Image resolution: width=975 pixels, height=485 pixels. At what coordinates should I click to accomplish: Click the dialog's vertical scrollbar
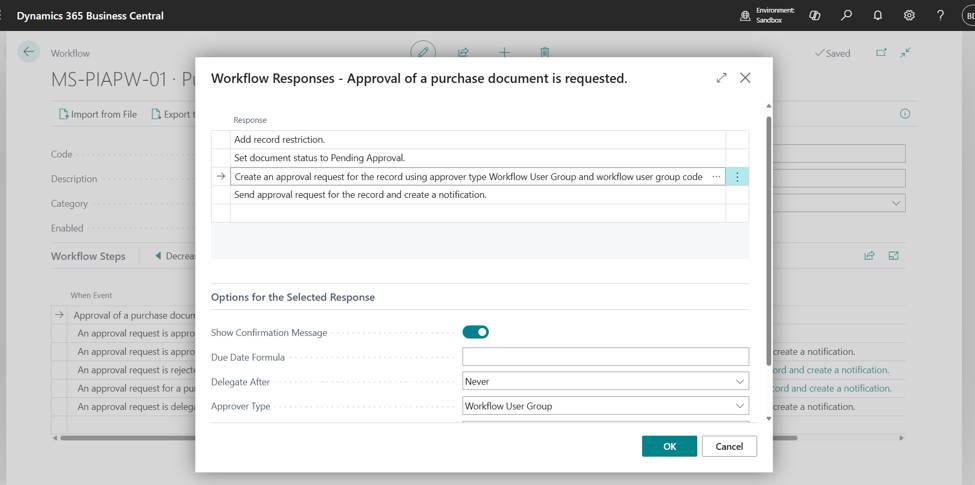point(769,241)
